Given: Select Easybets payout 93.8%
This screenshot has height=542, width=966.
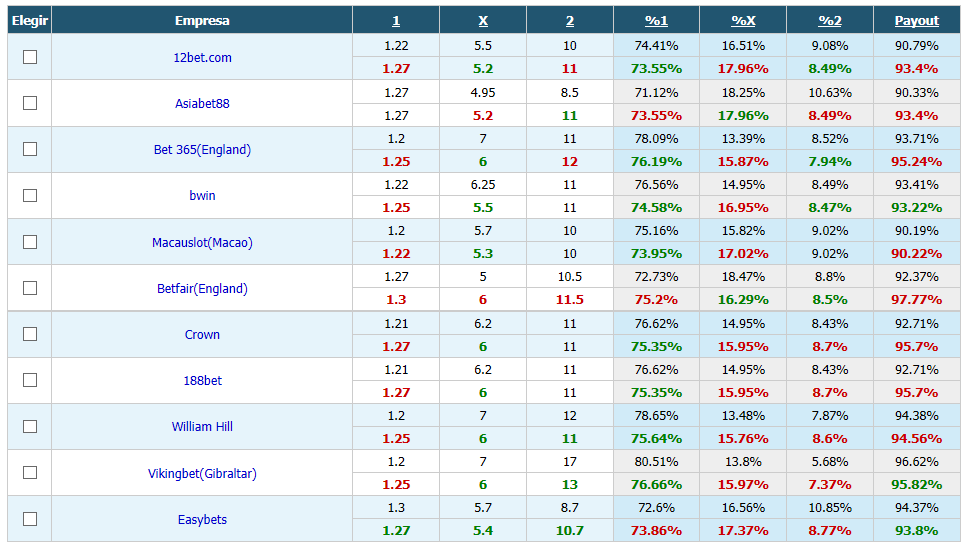Looking at the screenshot, I should click(917, 530).
